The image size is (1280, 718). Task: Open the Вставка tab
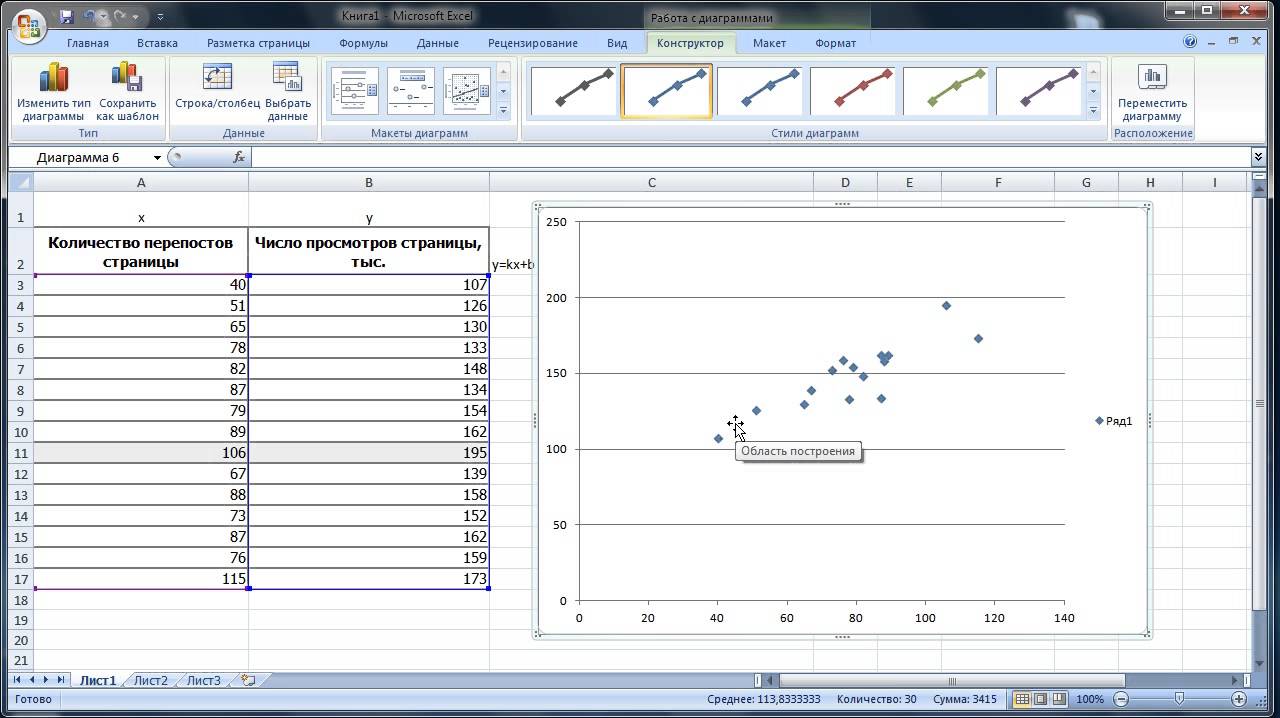click(x=157, y=43)
